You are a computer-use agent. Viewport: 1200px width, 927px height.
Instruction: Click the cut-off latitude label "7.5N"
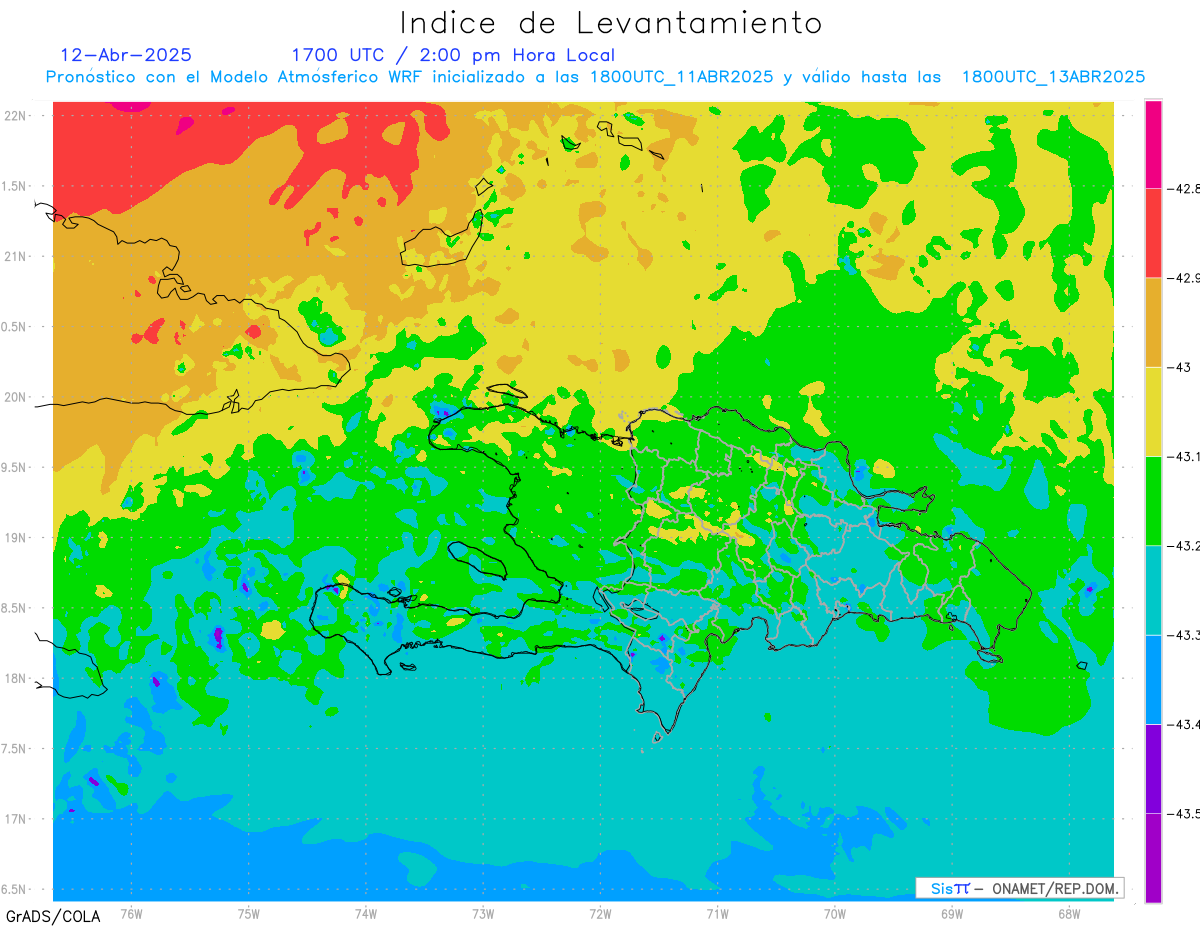point(15,749)
